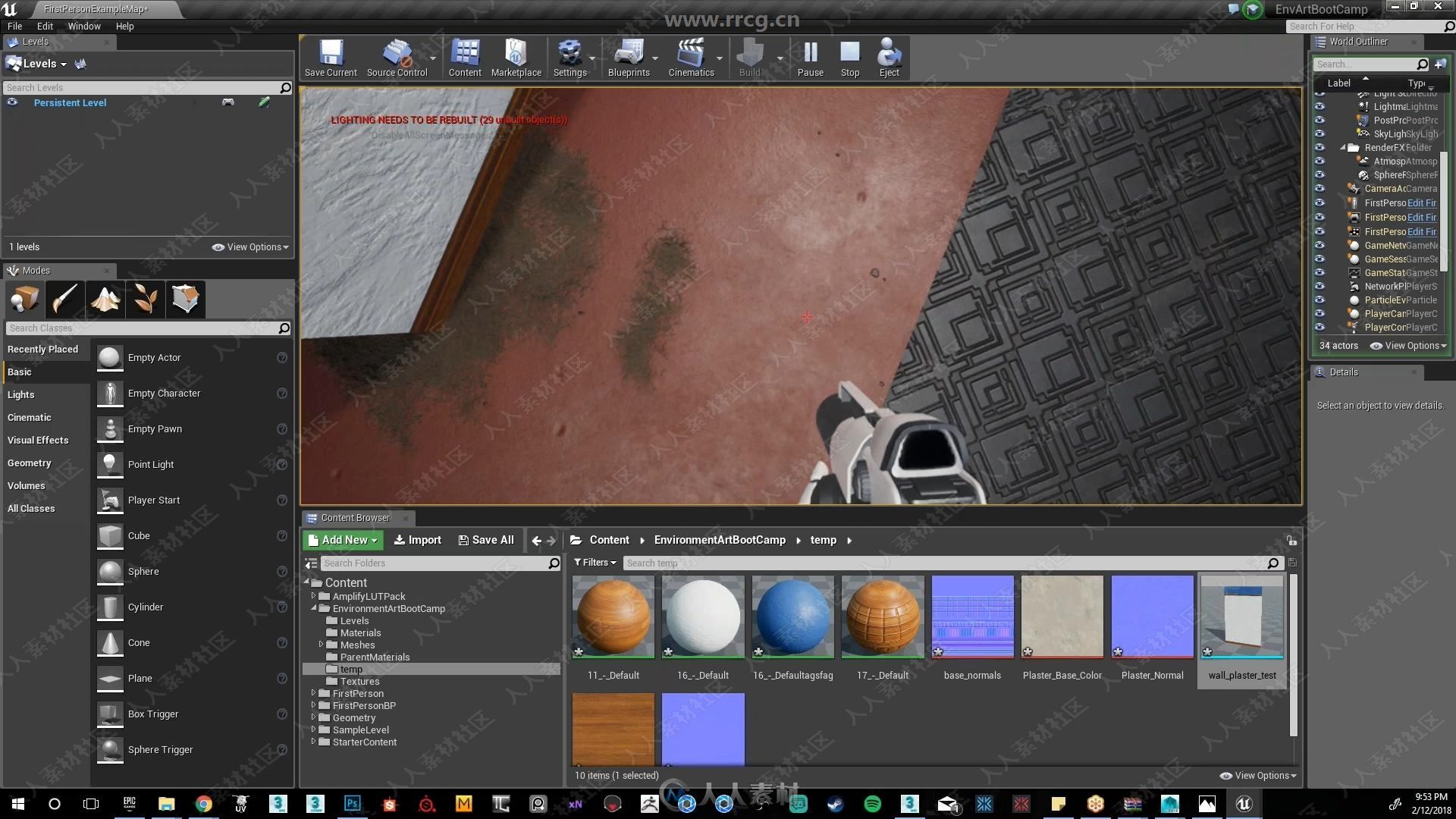Image resolution: width=1456 pixels, height=819 pixels.
Task: Open the Levels dropdown menu
Action: pyautogui.click(x=37, y=64)
